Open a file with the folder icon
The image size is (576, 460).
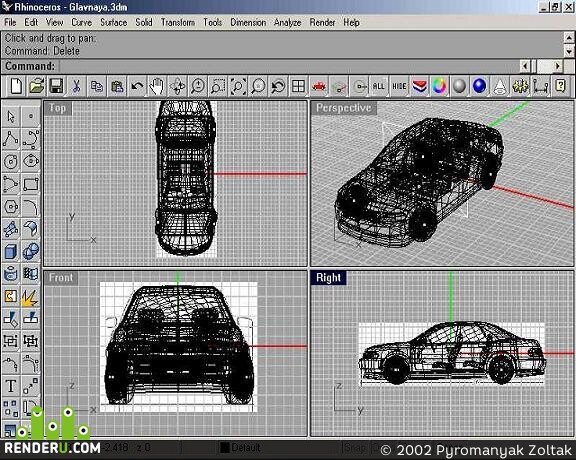36,86
